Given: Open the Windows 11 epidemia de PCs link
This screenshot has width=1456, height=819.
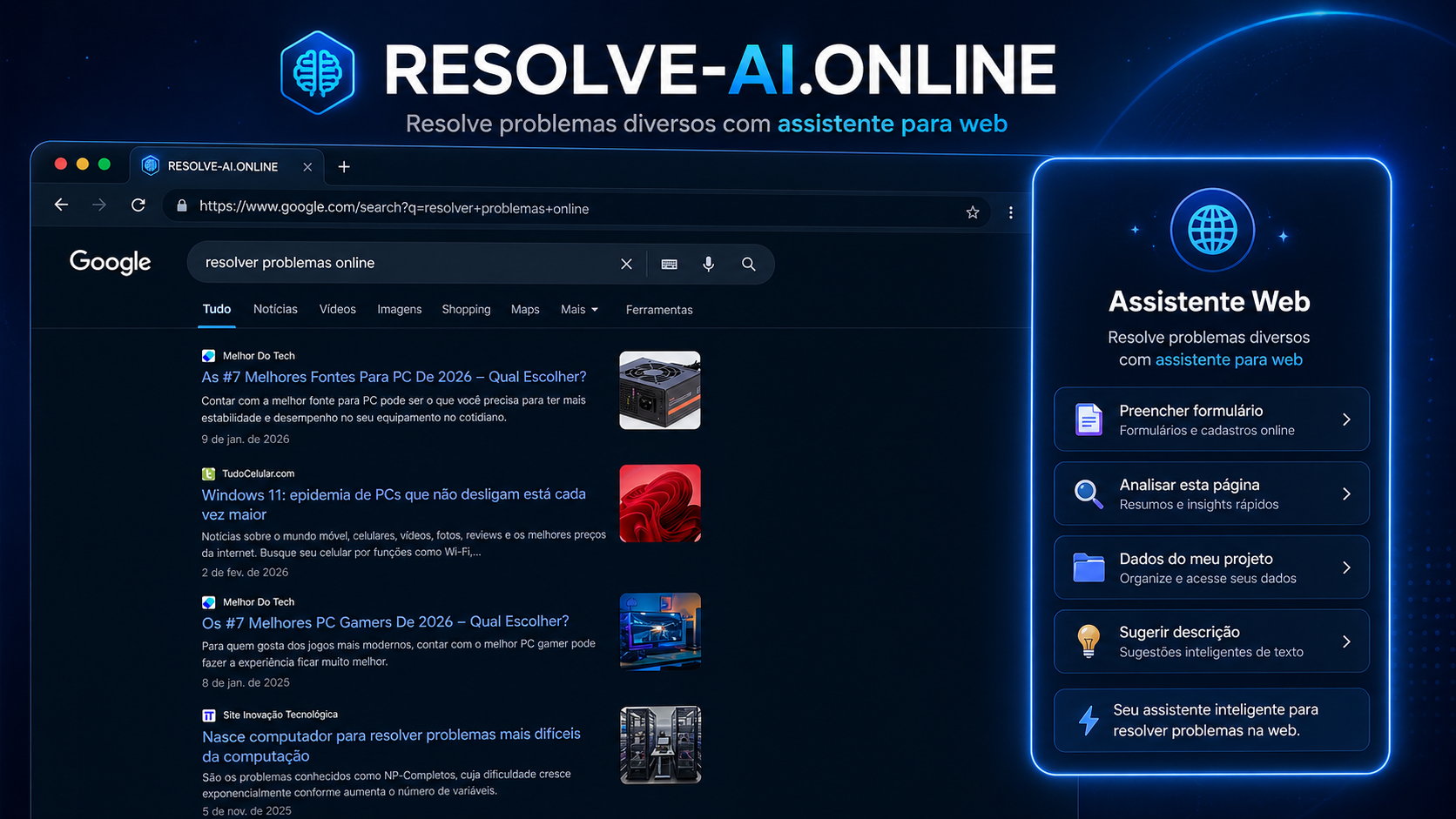Looking at the screenshot, I should coord(394,504).
